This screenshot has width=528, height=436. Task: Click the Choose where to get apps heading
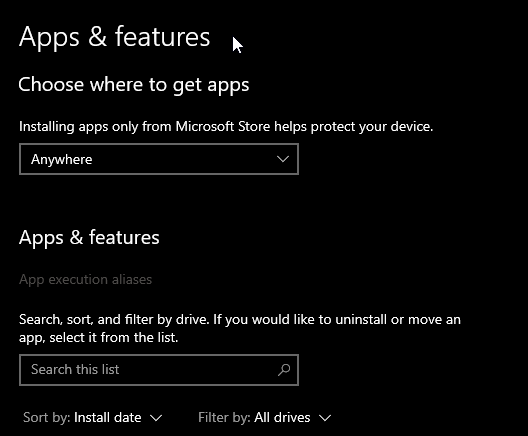(x=134, y=85)
